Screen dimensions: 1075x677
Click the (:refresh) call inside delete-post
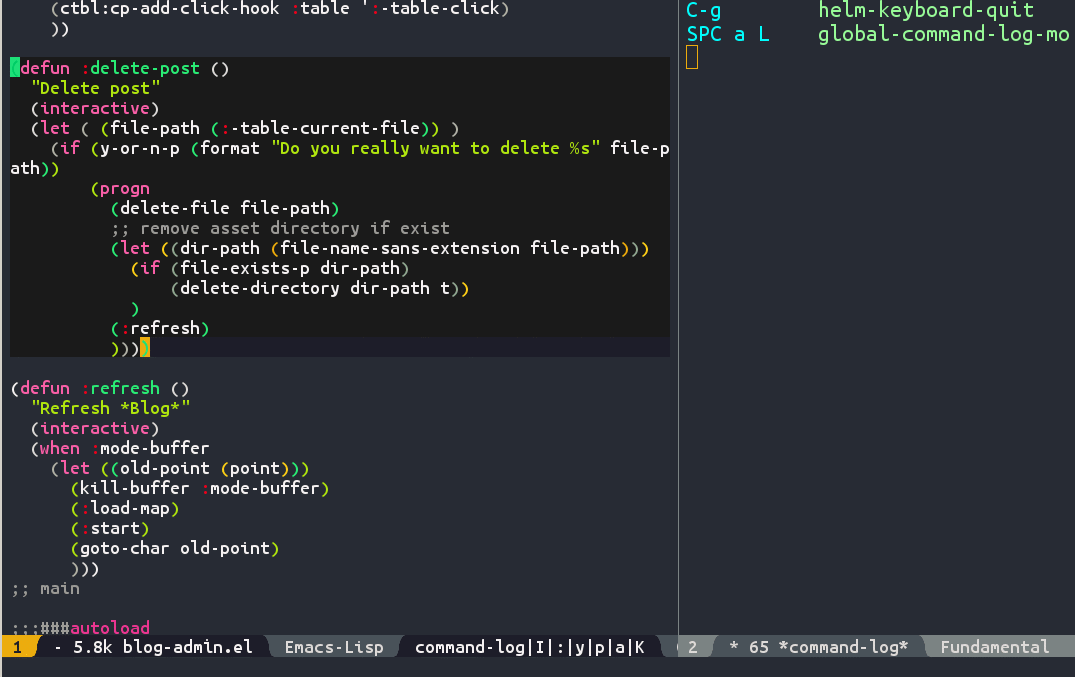click(x=160, y=329)
